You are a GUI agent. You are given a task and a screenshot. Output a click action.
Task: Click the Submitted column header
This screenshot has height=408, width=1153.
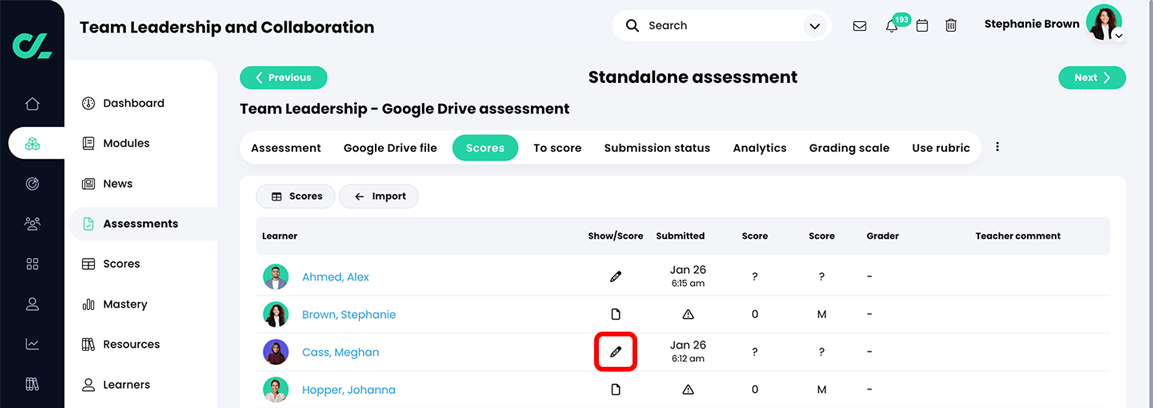pos(680,236)
